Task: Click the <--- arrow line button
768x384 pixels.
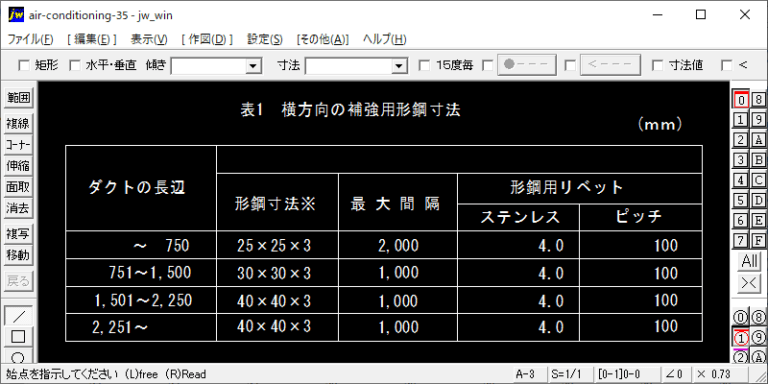Action: point(610,65)
